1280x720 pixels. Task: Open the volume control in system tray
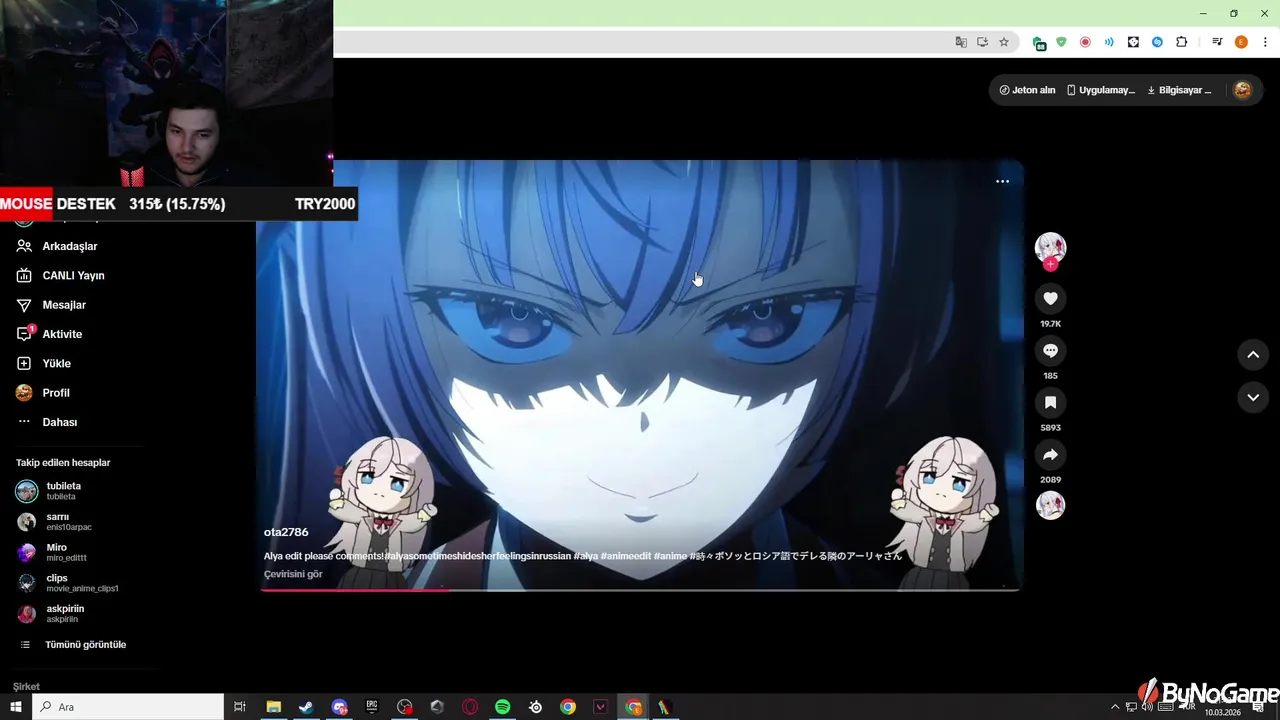tap(1147, 707)
